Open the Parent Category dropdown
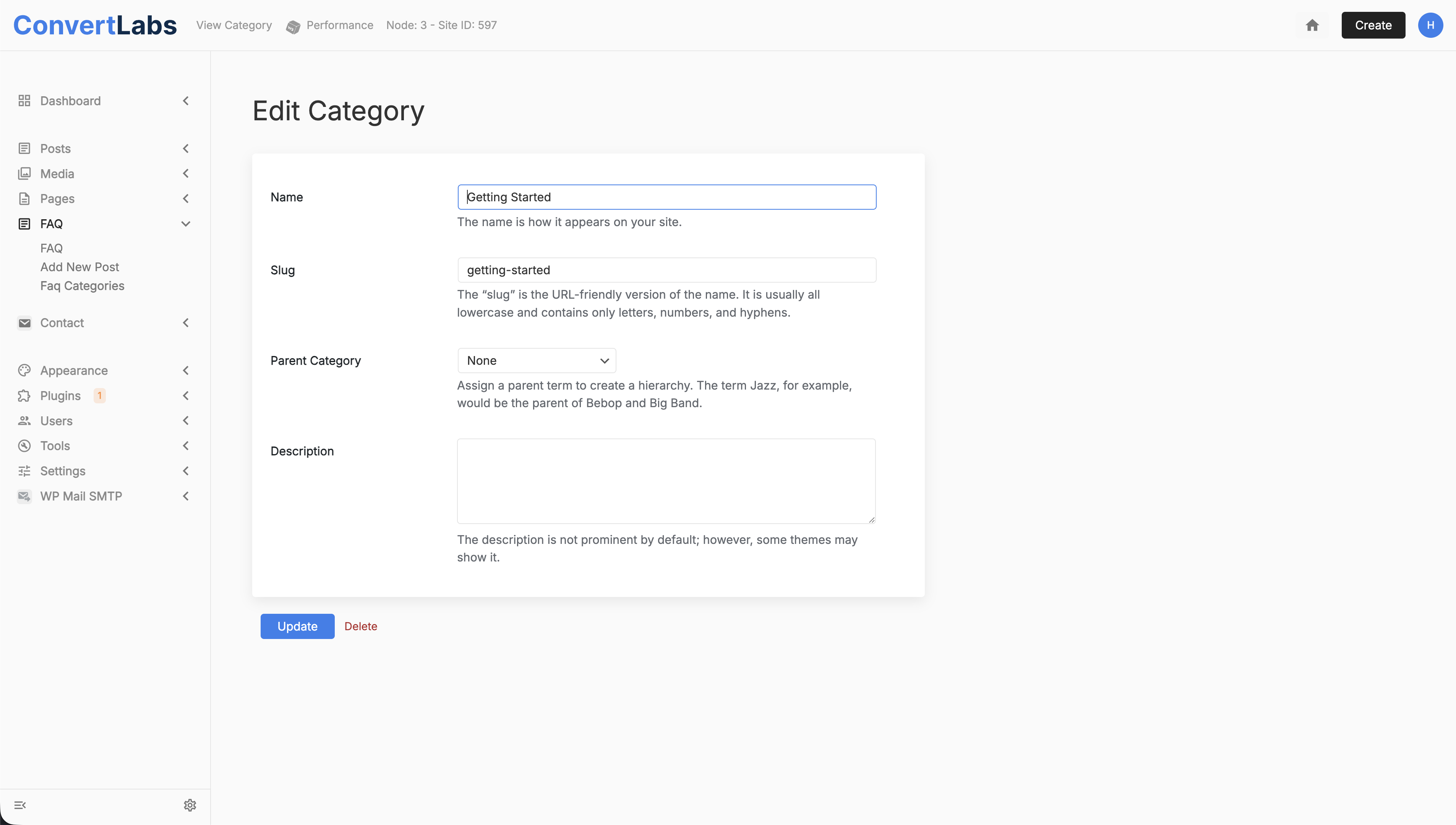Viewport: 1456px width, 825px height. click(536, 361)
